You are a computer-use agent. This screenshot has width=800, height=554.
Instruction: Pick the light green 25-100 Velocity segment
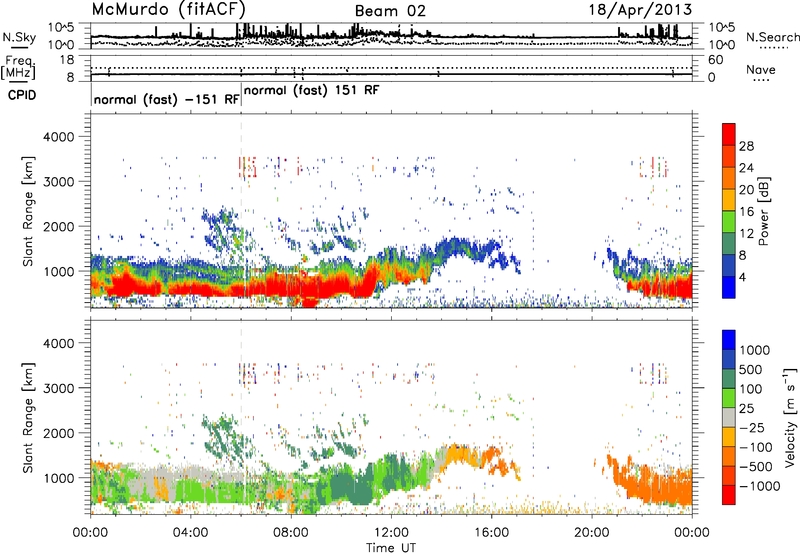click(729, 398)
